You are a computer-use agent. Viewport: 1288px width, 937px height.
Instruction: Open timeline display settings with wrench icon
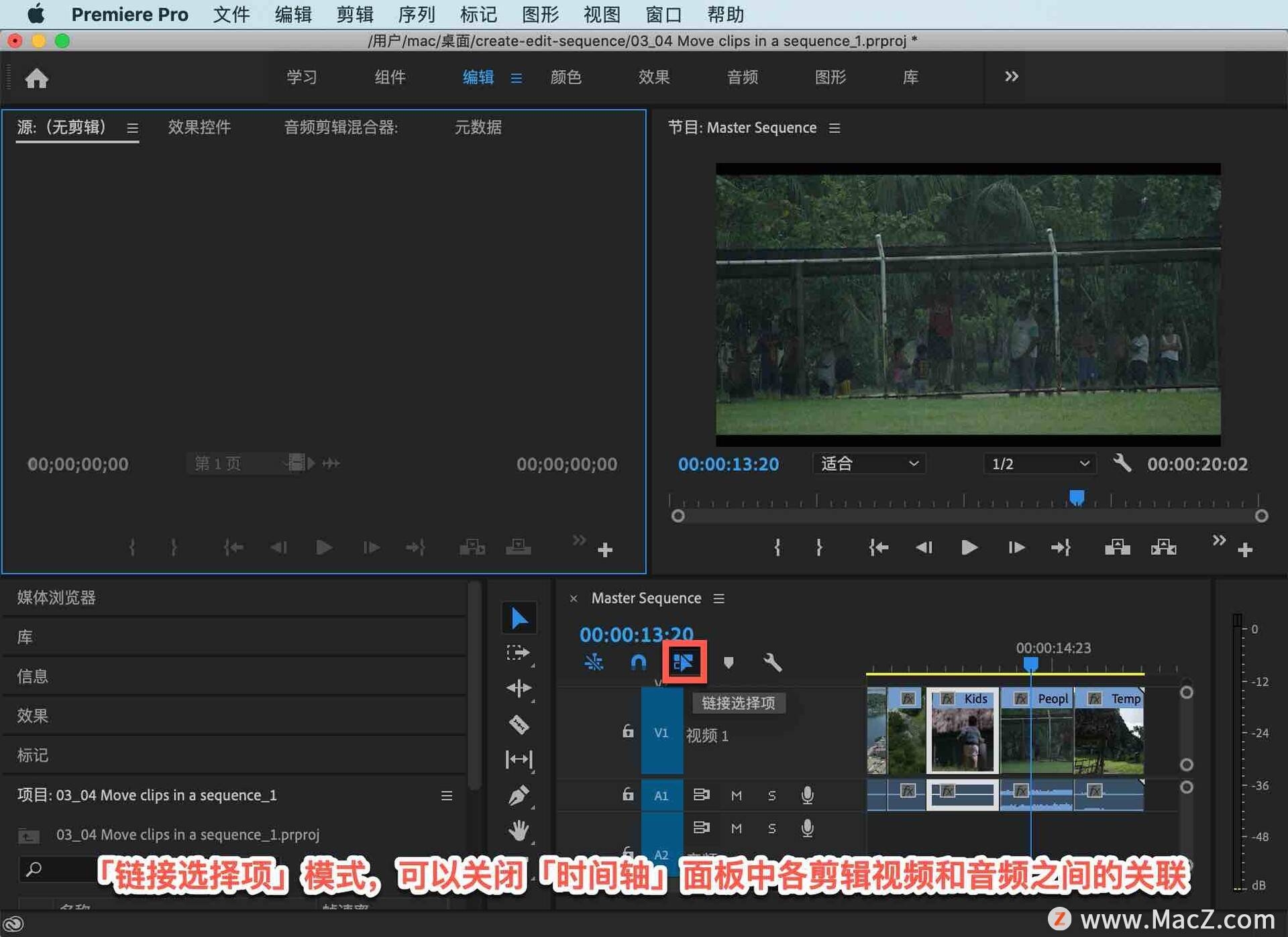pyautogui.click(x=772, y=663)
